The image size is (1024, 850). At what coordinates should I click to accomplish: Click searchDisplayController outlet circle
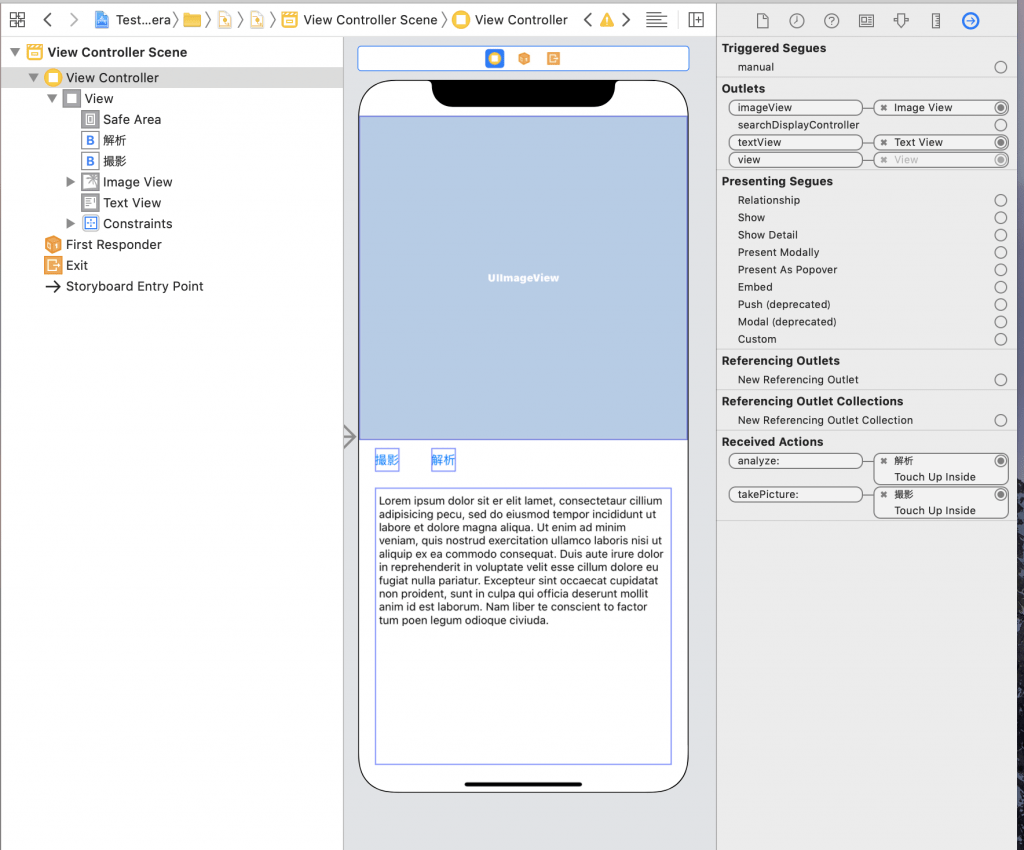(x=1000, y=125)
